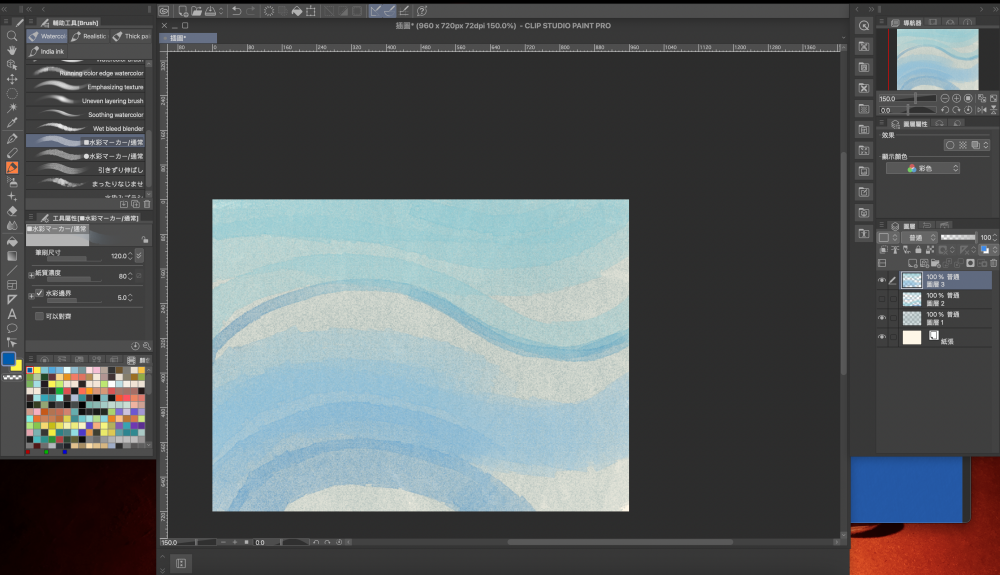Select Running color edge watercolor brush
The width and height of the screenshot is (1000, 575).
coord(85,73)
